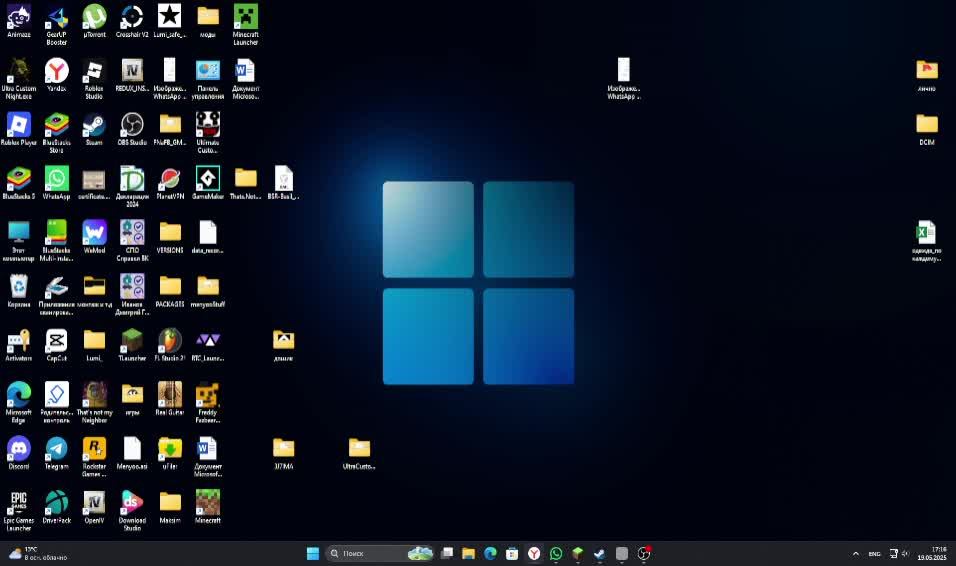The height and width of the screenshot is (566, 956).
Task: Open Task View from the taskbar
Action: [x=447, y=553]
